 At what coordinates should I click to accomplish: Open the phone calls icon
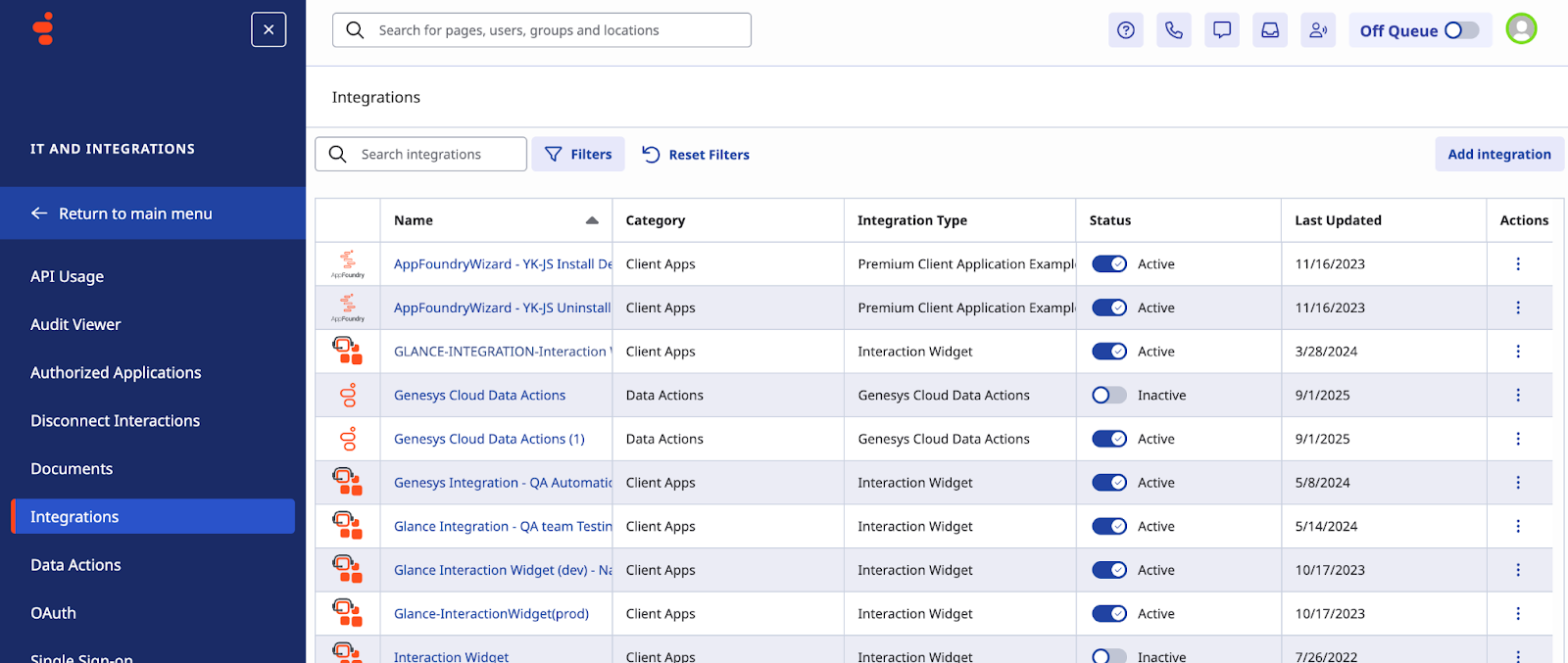[x=1174, y=30]
